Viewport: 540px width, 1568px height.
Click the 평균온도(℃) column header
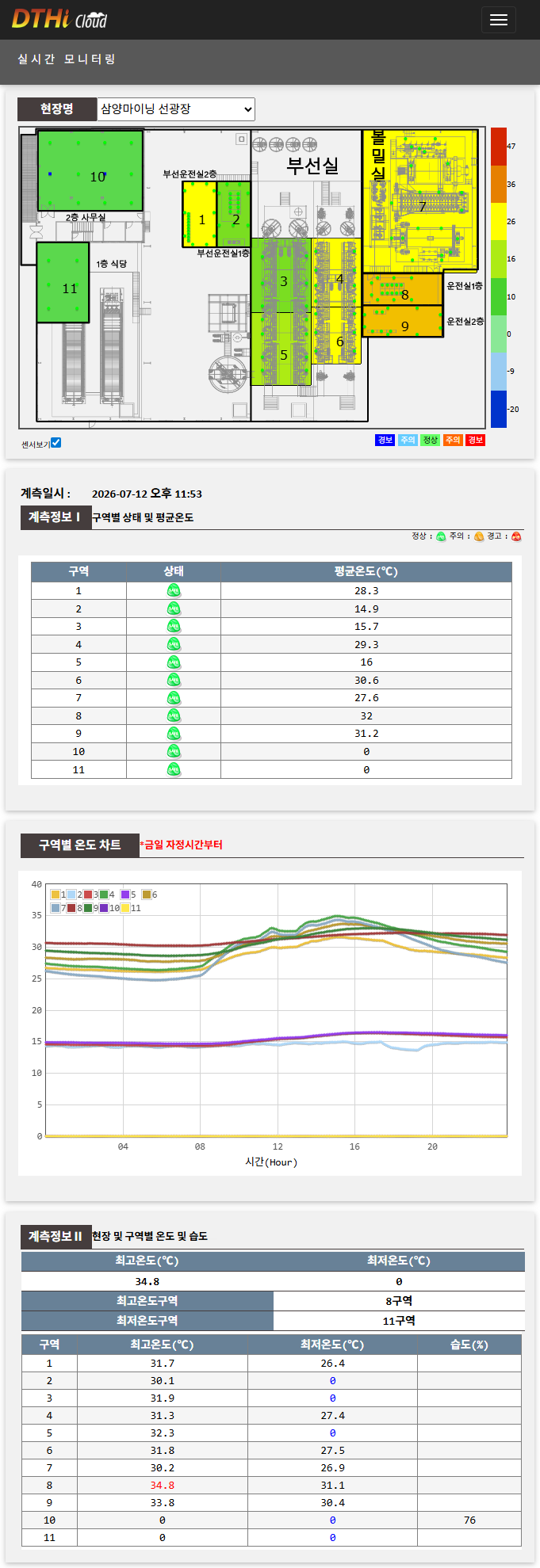click(366, 571)
